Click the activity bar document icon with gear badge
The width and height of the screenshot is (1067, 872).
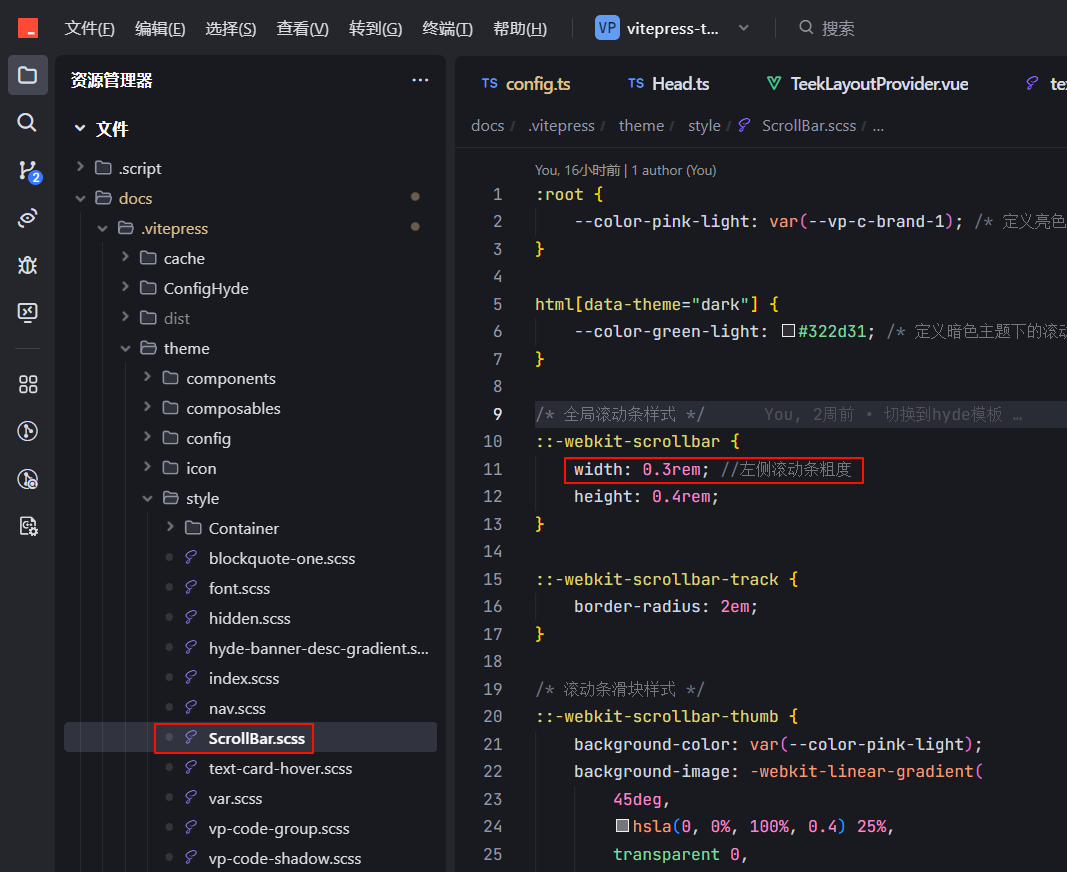tap(28, 526)
